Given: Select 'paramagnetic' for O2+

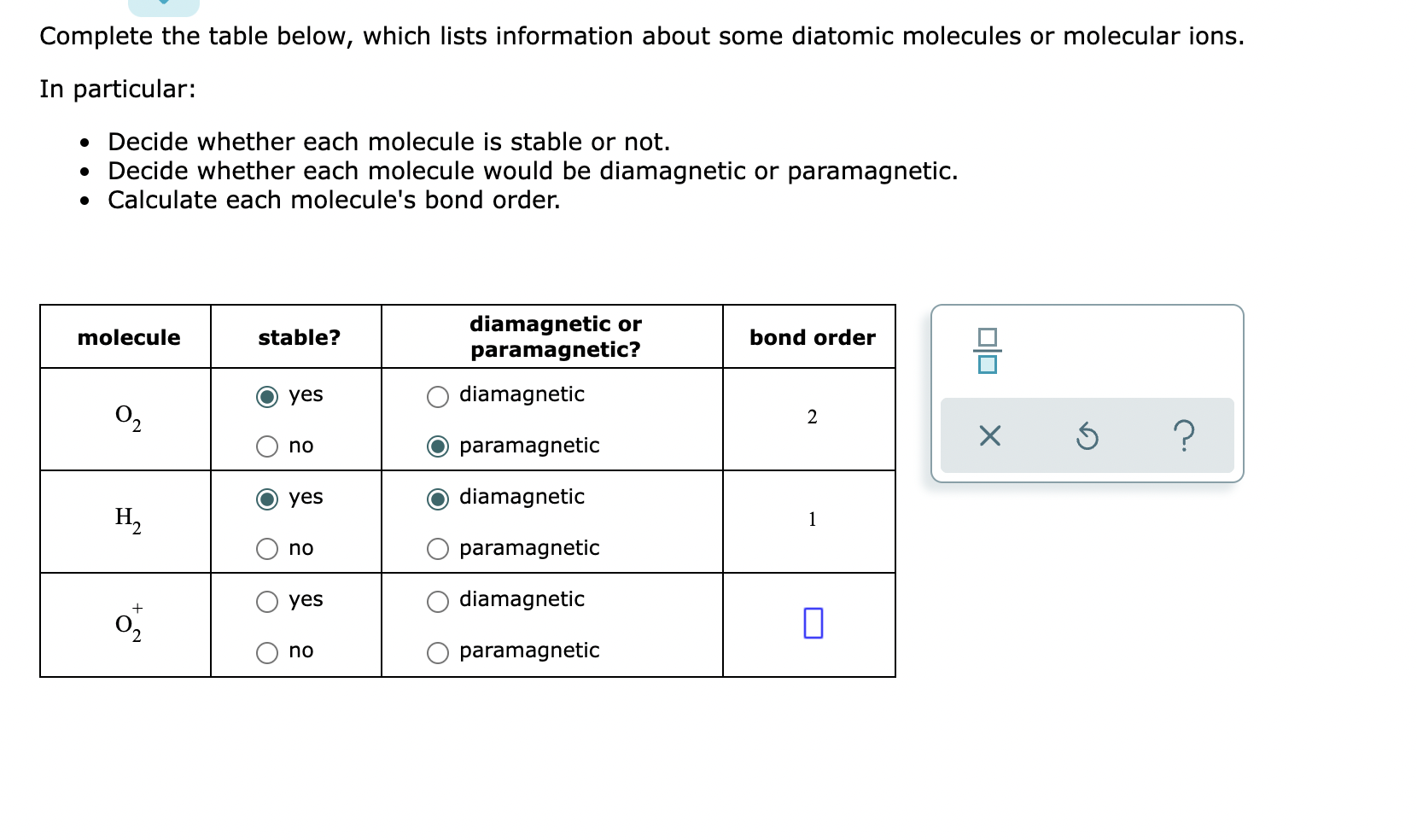Looking at the screenshot, I should point(437,650).
